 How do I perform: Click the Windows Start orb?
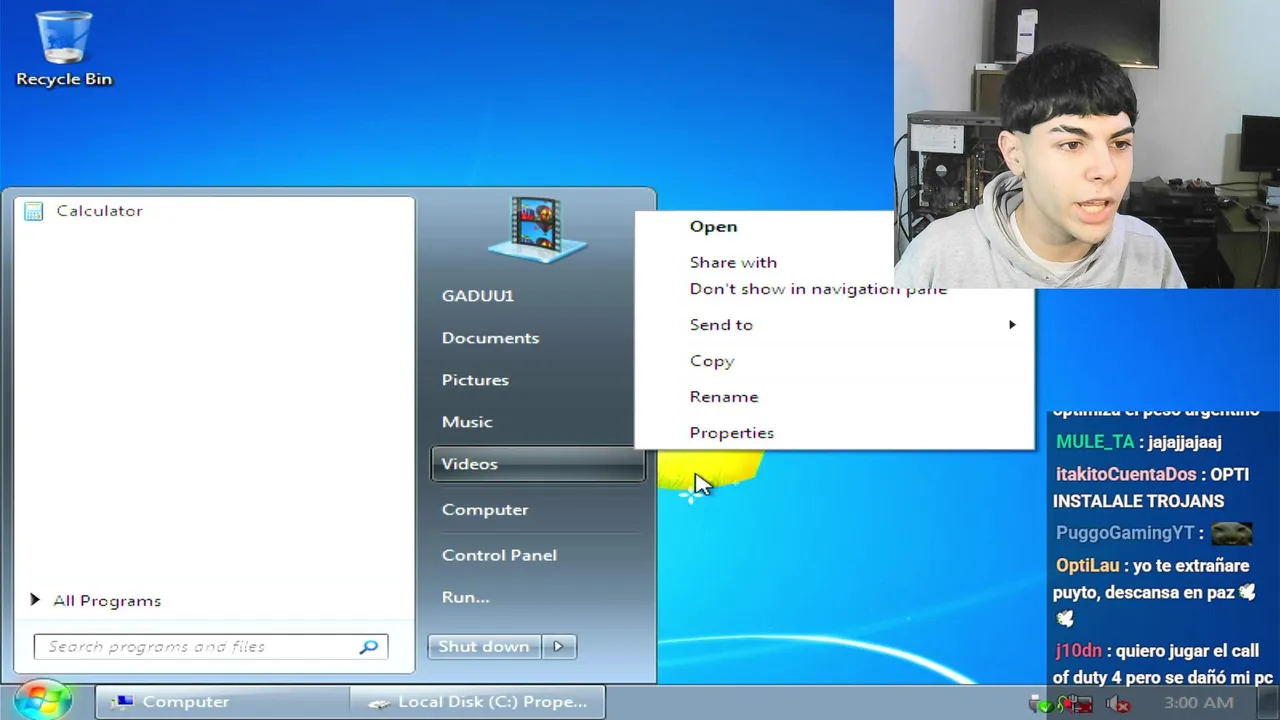42,700
